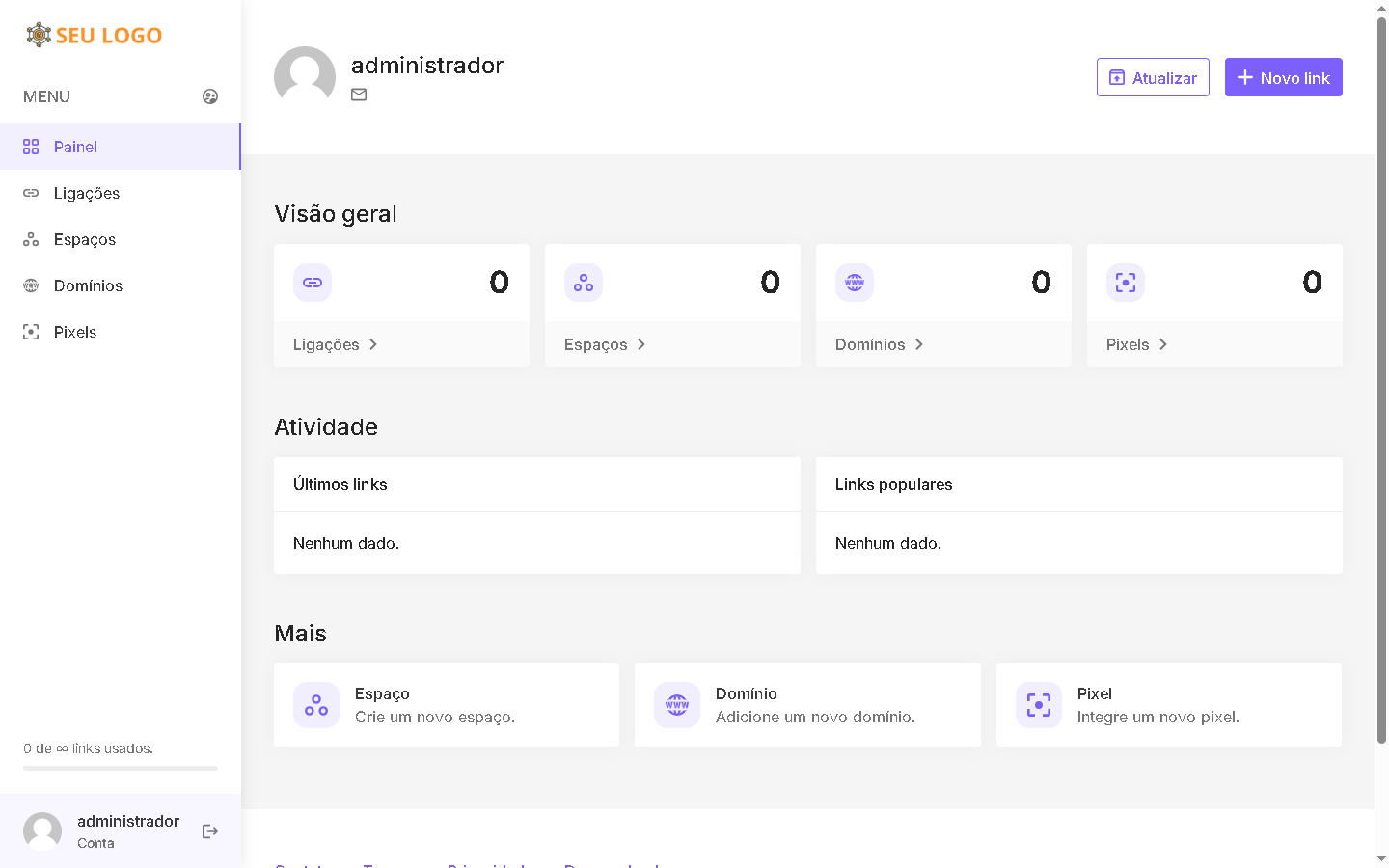Click the www globe icon in Domínios card
The width and height of the screenshot is (1389, 868).
(855, 283)
